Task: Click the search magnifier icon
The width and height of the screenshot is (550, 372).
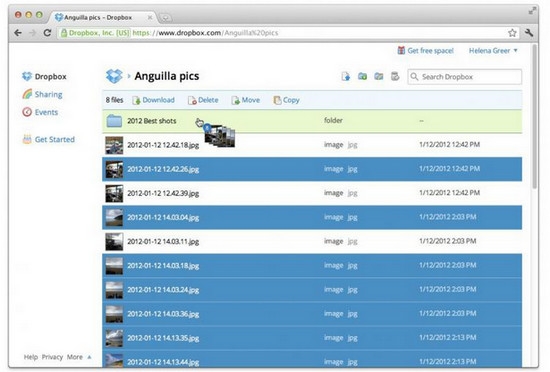Action: 414,76
